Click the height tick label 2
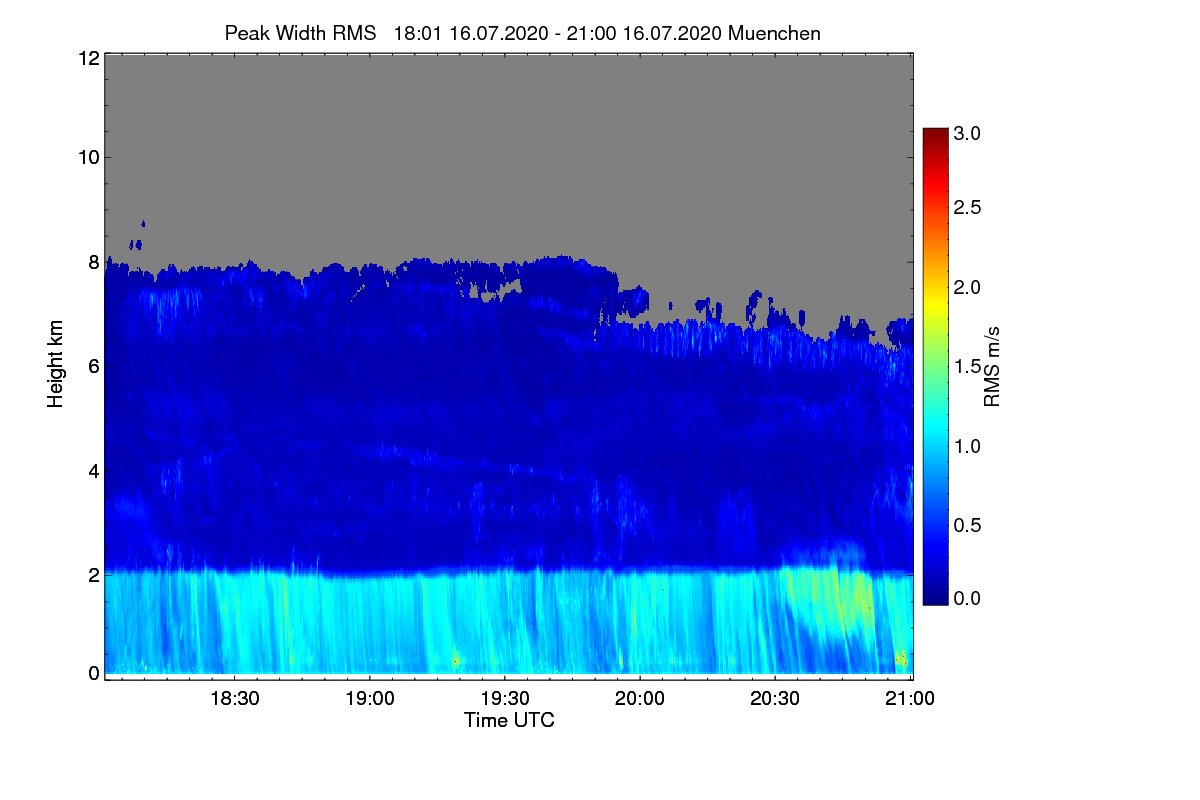This screenshot has height=800, width=1200. [92, 574]
